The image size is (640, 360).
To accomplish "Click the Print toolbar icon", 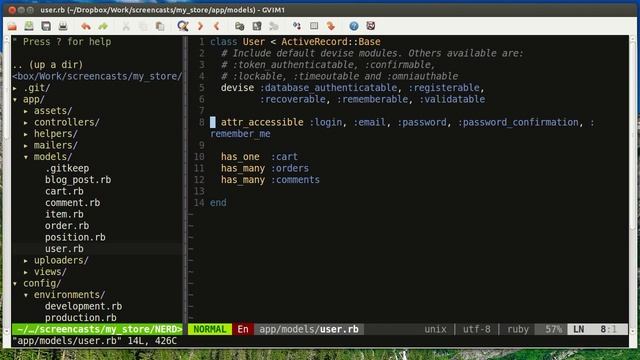I will 63,26.
